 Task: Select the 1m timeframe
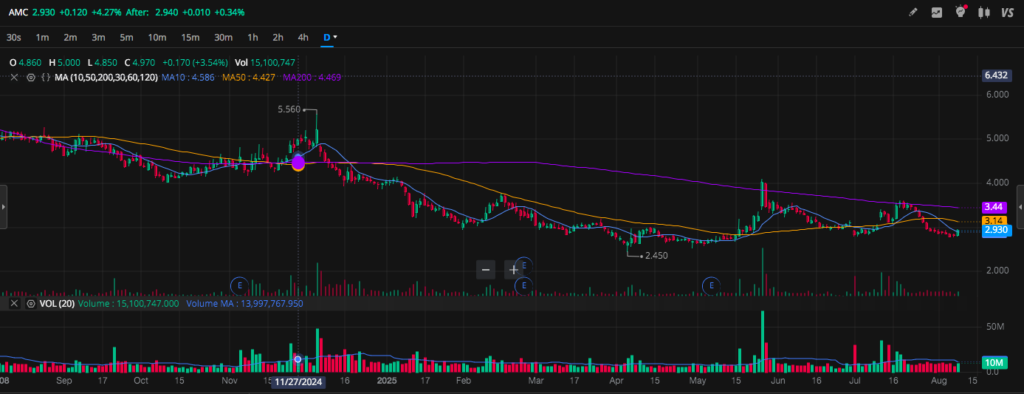[42, 37]
